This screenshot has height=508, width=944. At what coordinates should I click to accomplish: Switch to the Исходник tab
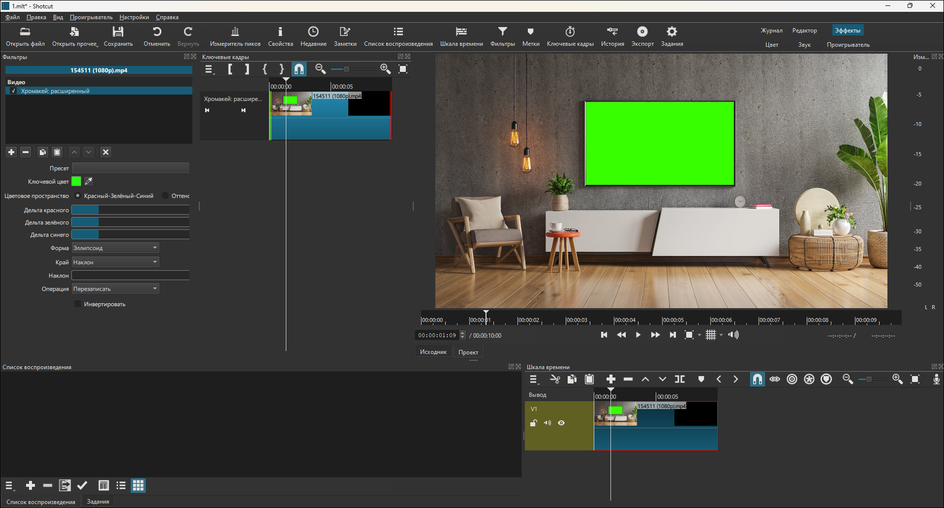tap(433, 352)
